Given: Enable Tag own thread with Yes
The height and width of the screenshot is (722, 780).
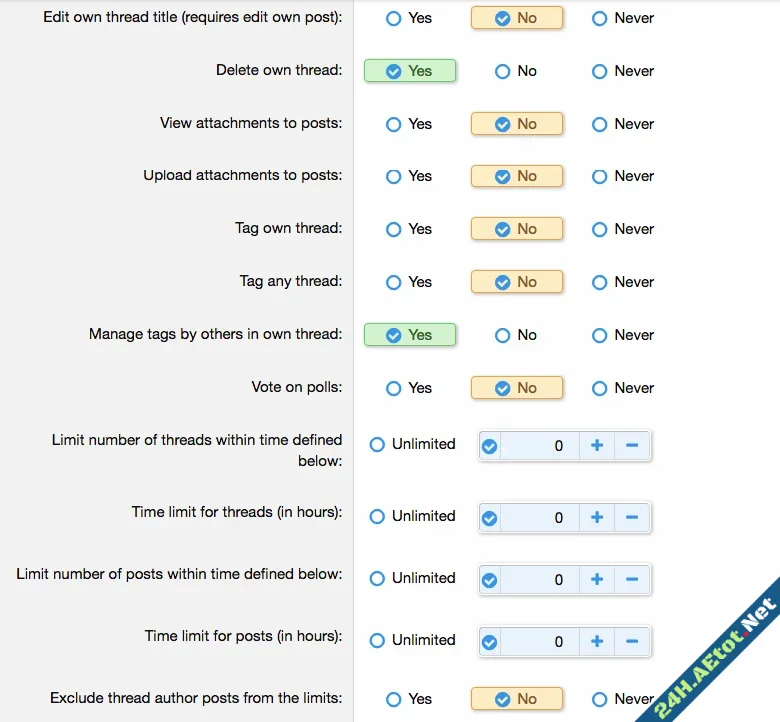Looking at the screenshot, I should [394, 229].
